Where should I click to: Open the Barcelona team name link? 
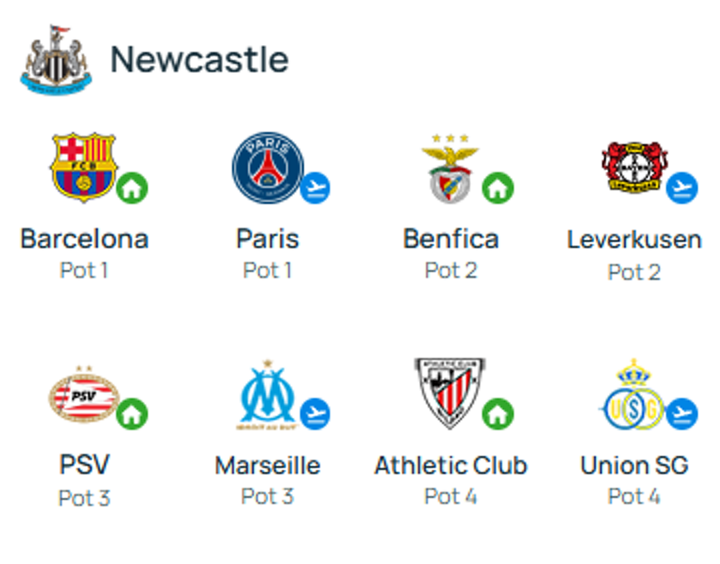pyautogui.click(x=84, y=239)
